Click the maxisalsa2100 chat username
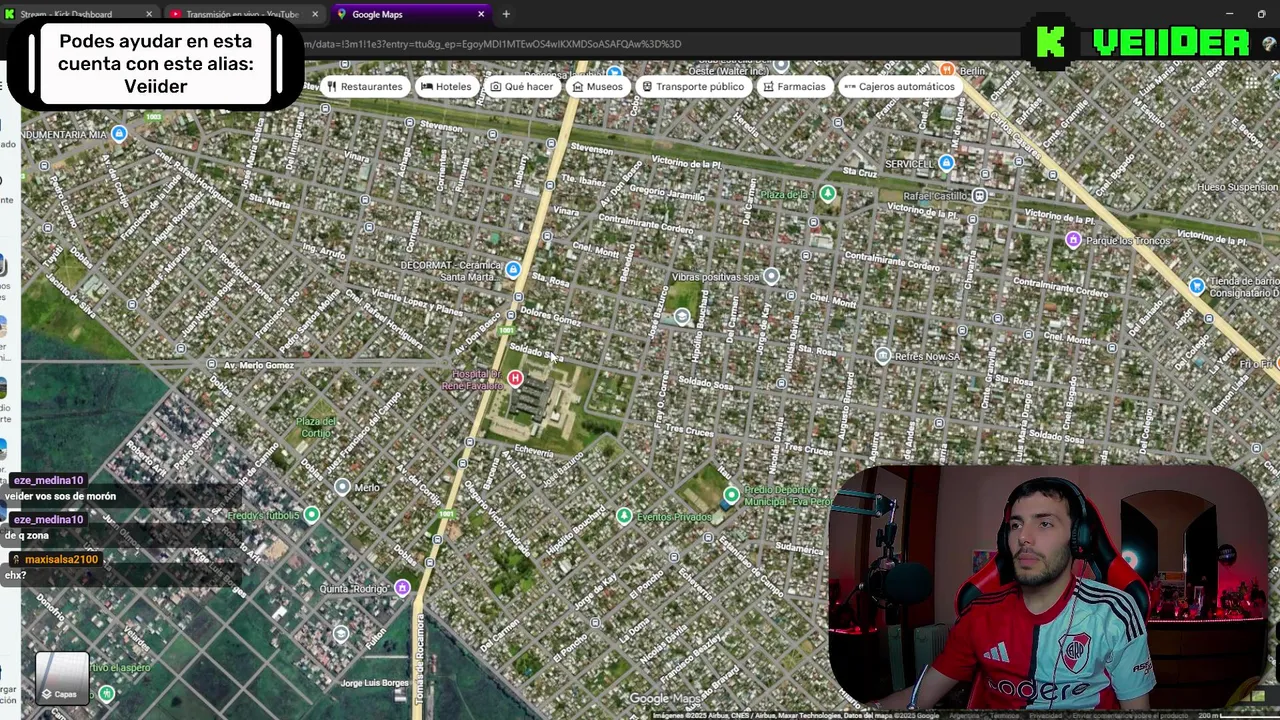The image size is (1280, 720). click(61, 560)
